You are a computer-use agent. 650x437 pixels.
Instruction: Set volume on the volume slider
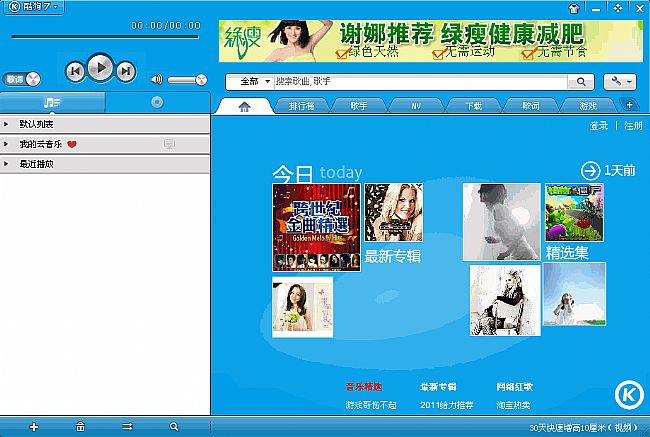pos(187,80)
